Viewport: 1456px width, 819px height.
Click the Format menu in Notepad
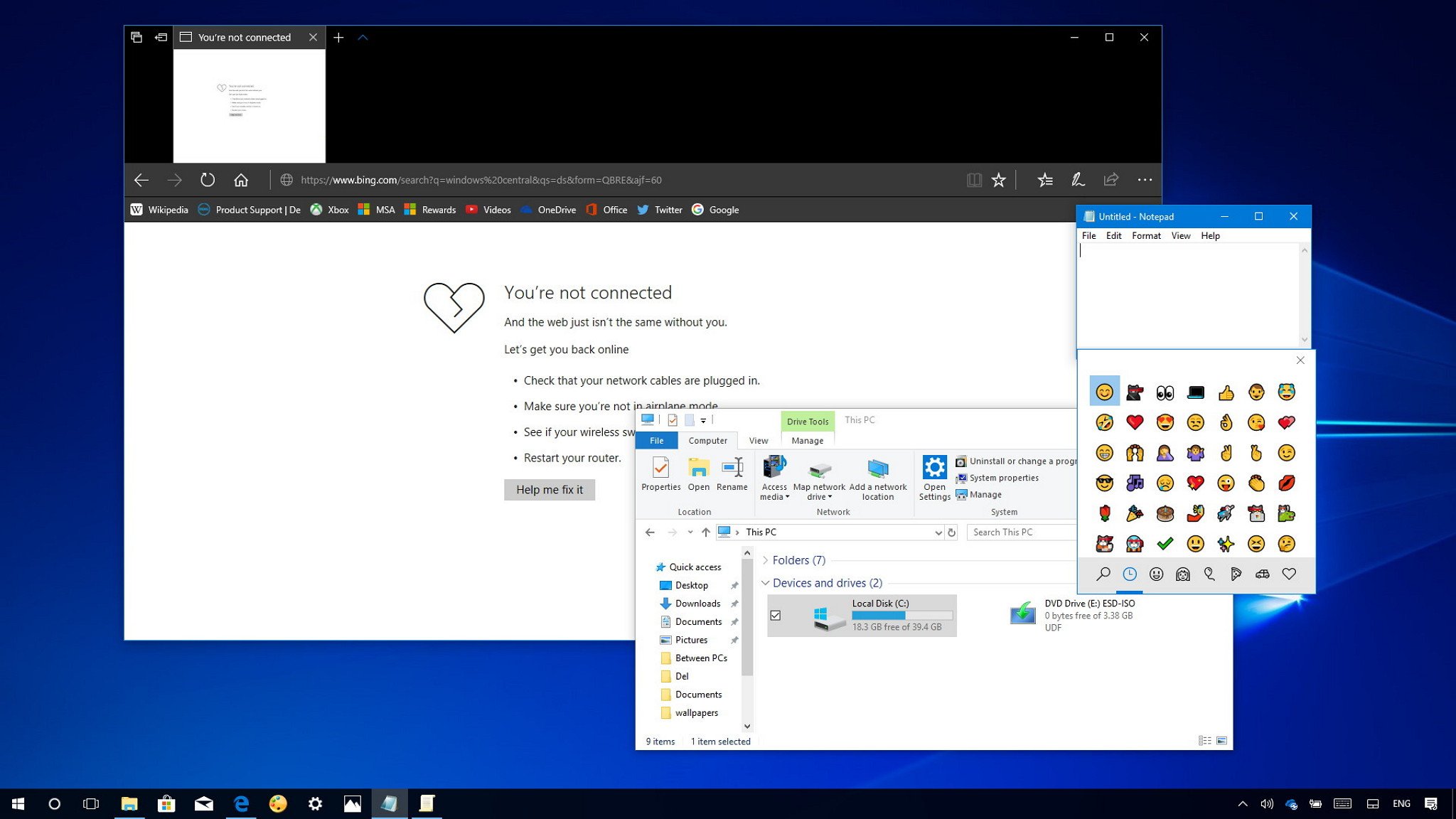pos(1145,235)
